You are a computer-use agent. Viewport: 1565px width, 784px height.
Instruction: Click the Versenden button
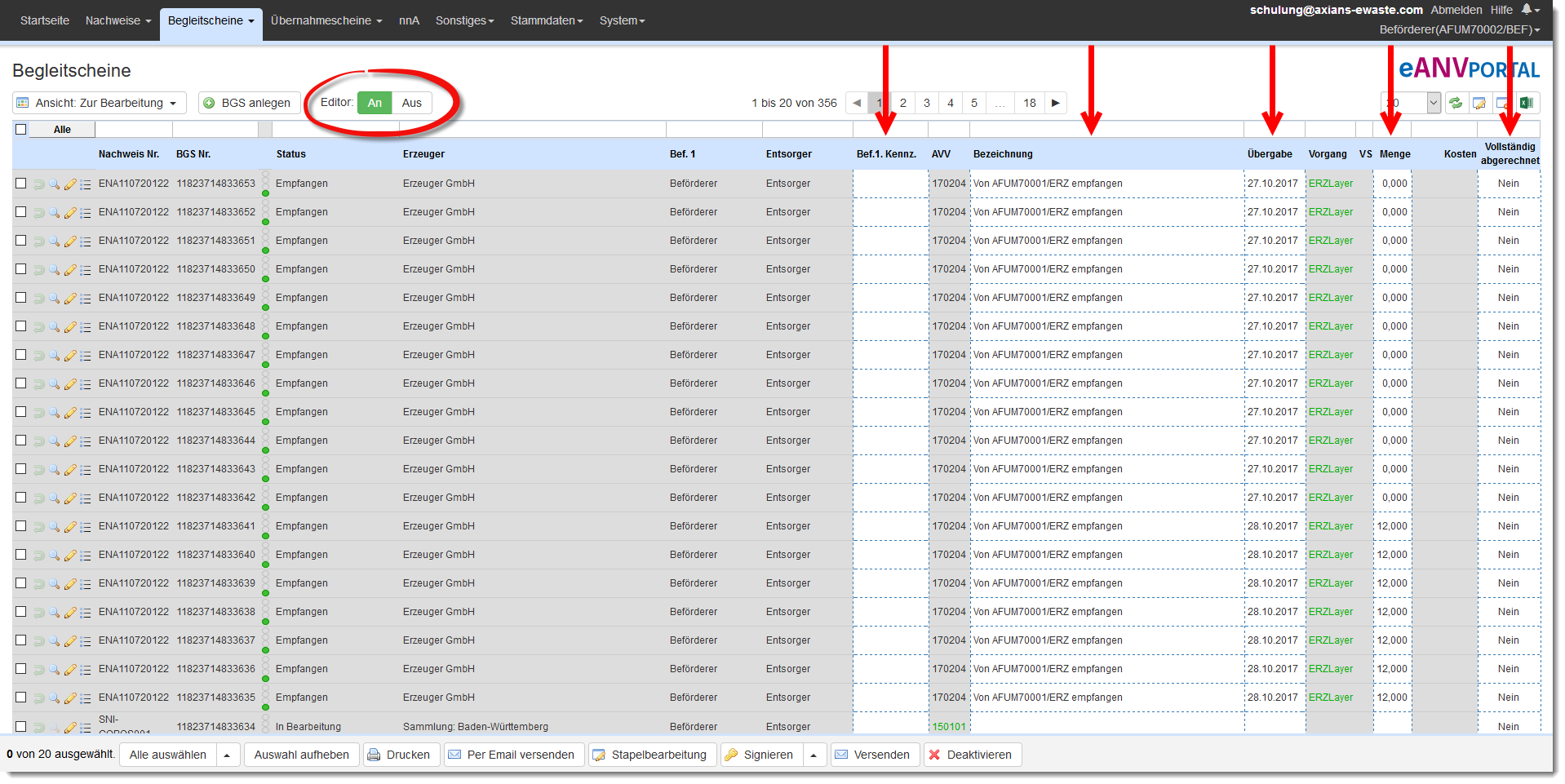coord(875,755)
